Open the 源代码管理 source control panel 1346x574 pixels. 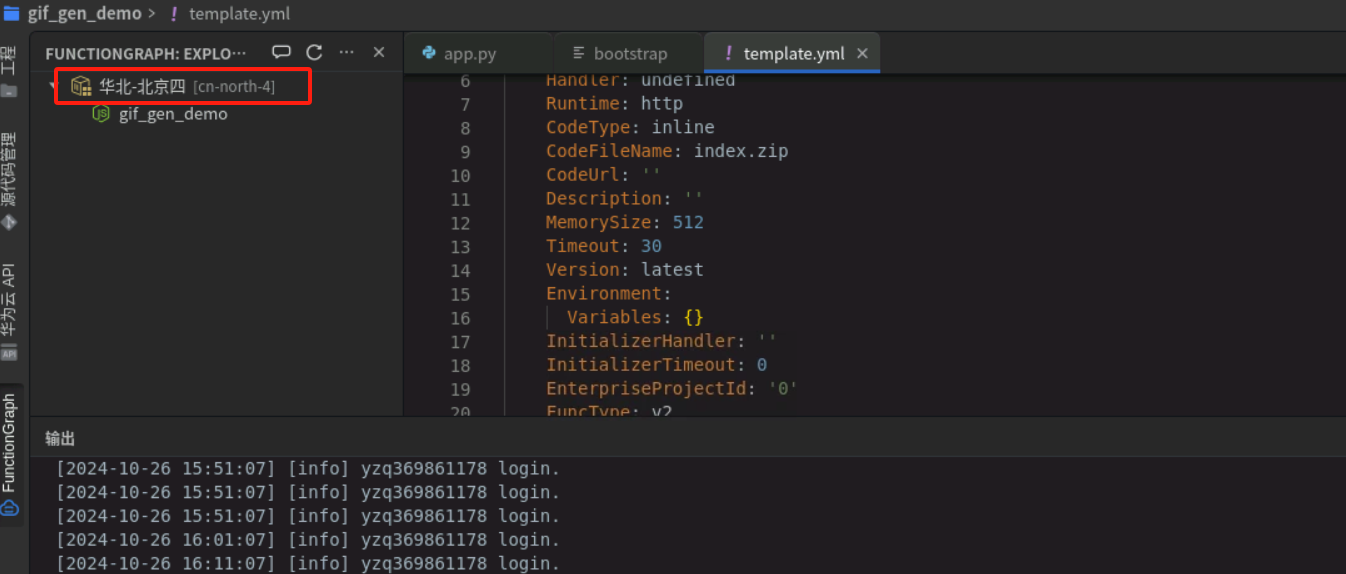pos(9,180)
